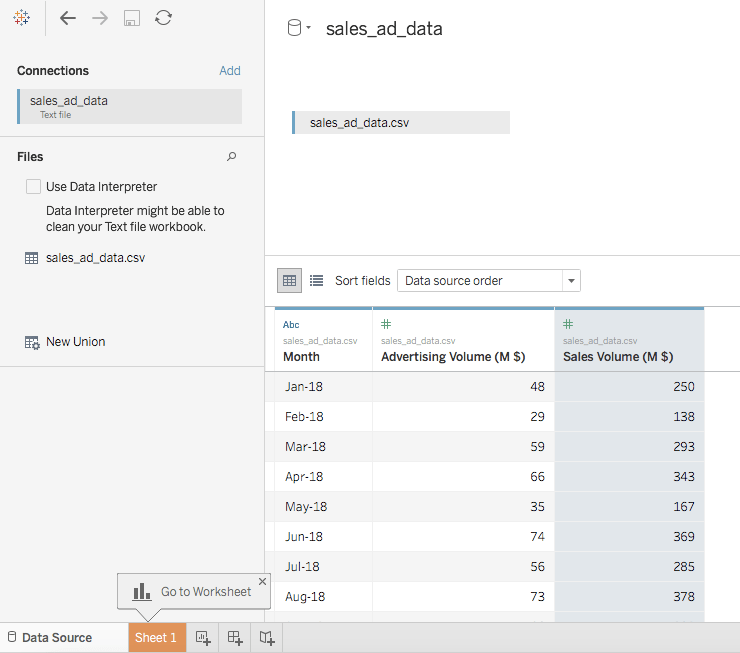
Task: Change Month column Abc data type
Action: pyautogui.click(x=291, y=325)
